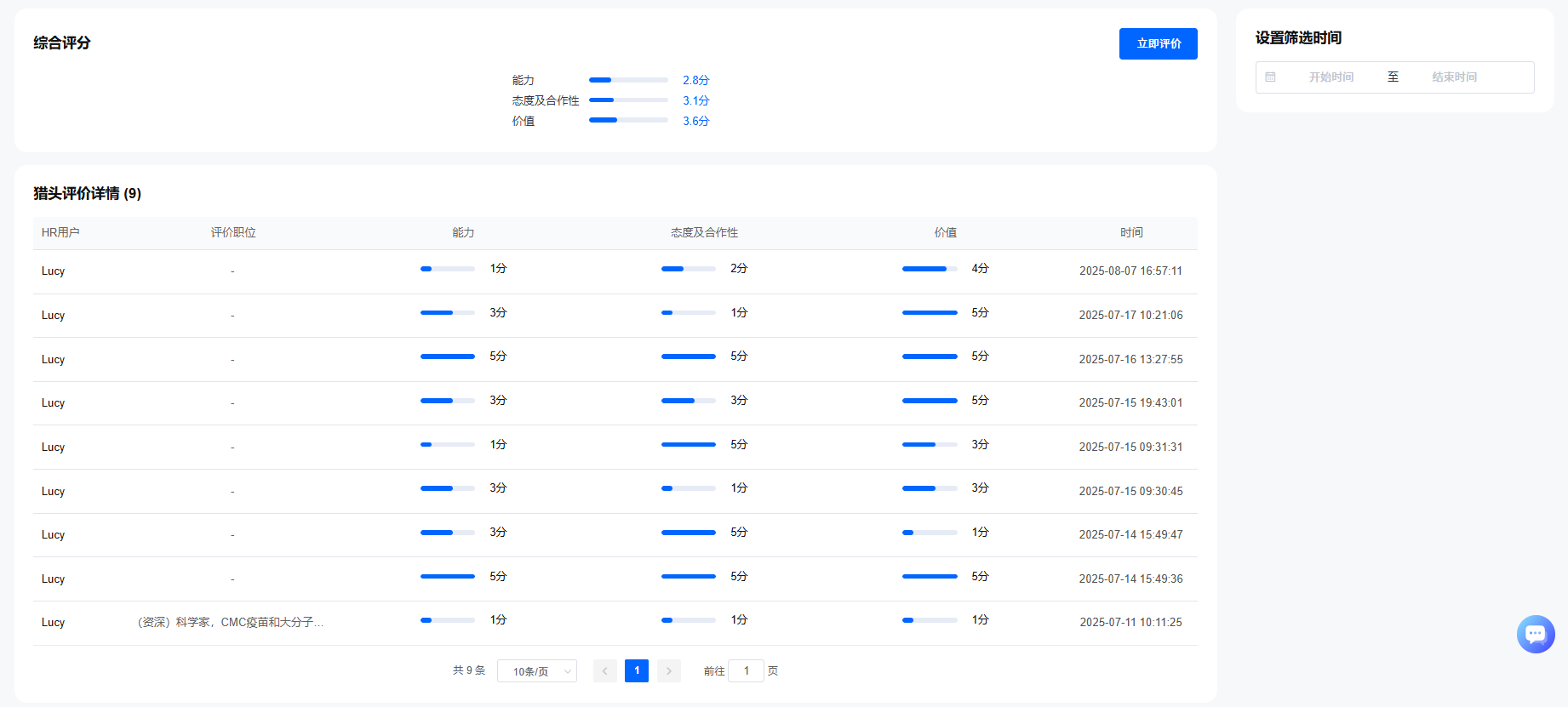
Task: Click the 共 9 条 total count
Action: coord(469,670)
